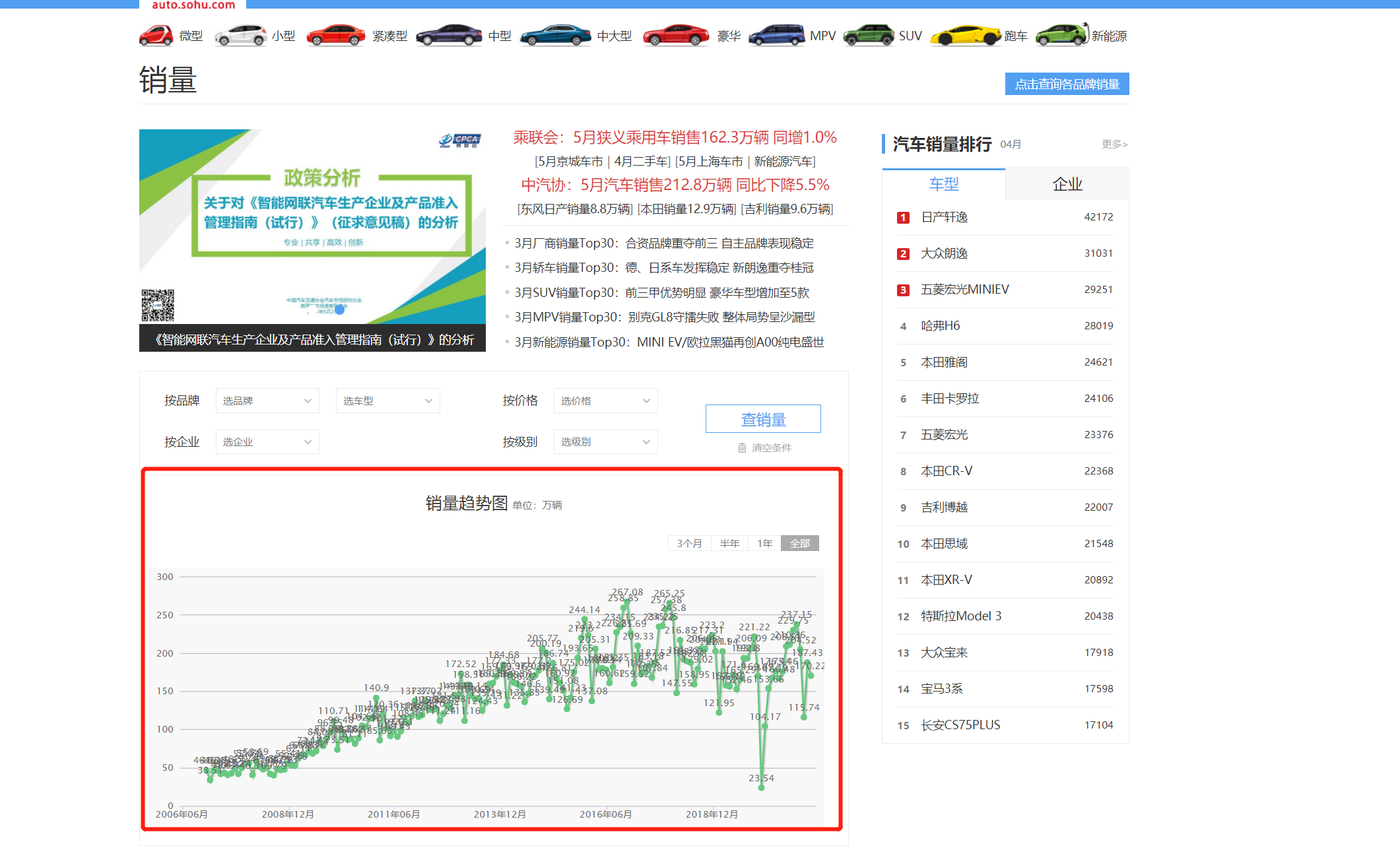Open the 更多> ranking link
The width and height of the screenshot is (1400, 846).
click(x=1115, y=144)
